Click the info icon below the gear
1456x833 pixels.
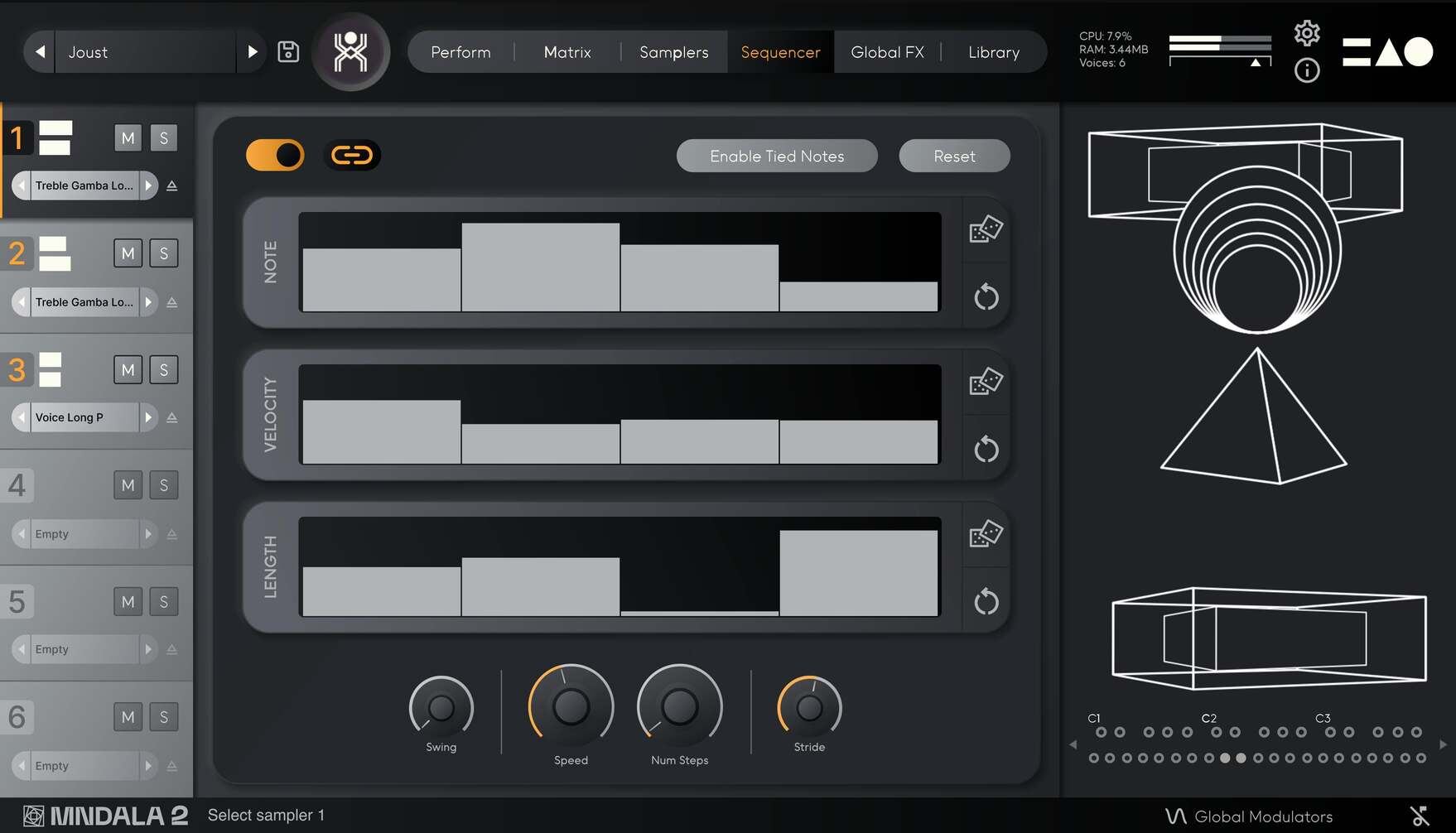pyautogui.click(x=1307, y=71)
